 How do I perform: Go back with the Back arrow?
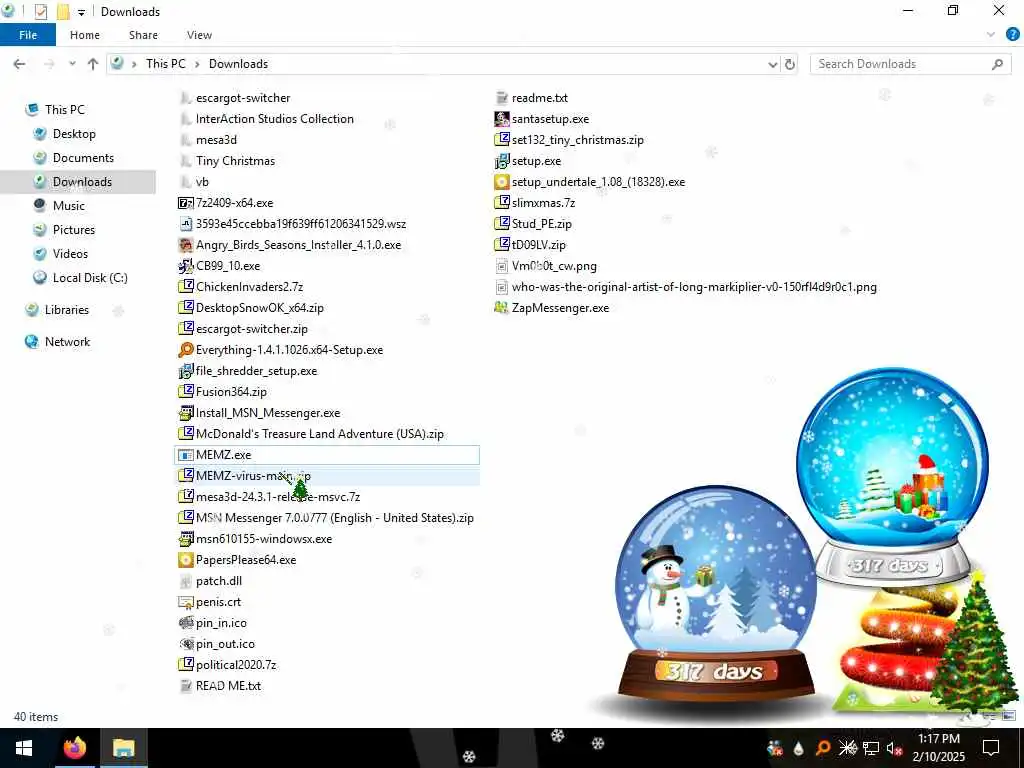point(20,64)
